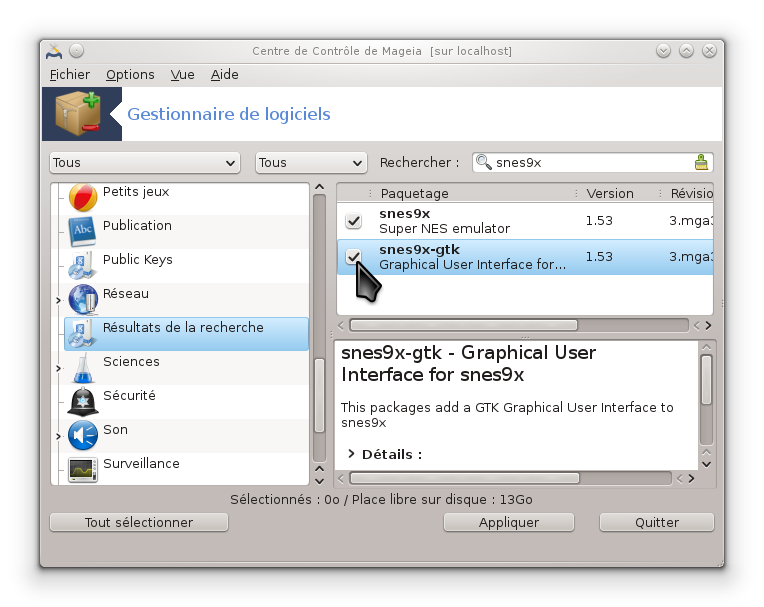The width and height of the screenshot is (764, 607).
Task: Click the Surveillance monitor icon
Action: (x=83, y=470)
